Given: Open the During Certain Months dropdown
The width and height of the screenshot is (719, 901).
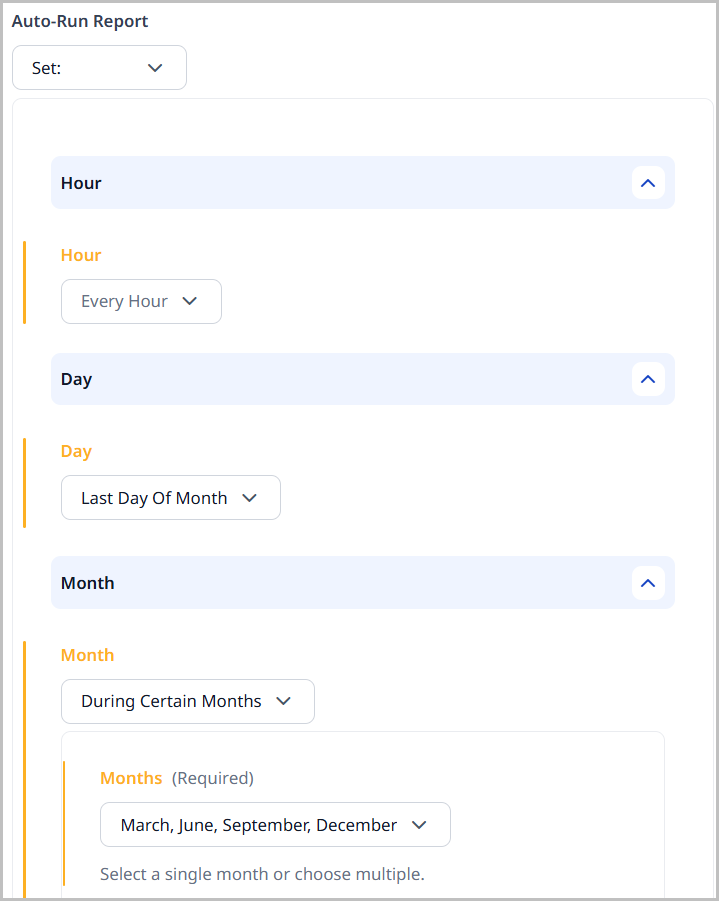Looking at the screenshot, I should pos(188,701).
